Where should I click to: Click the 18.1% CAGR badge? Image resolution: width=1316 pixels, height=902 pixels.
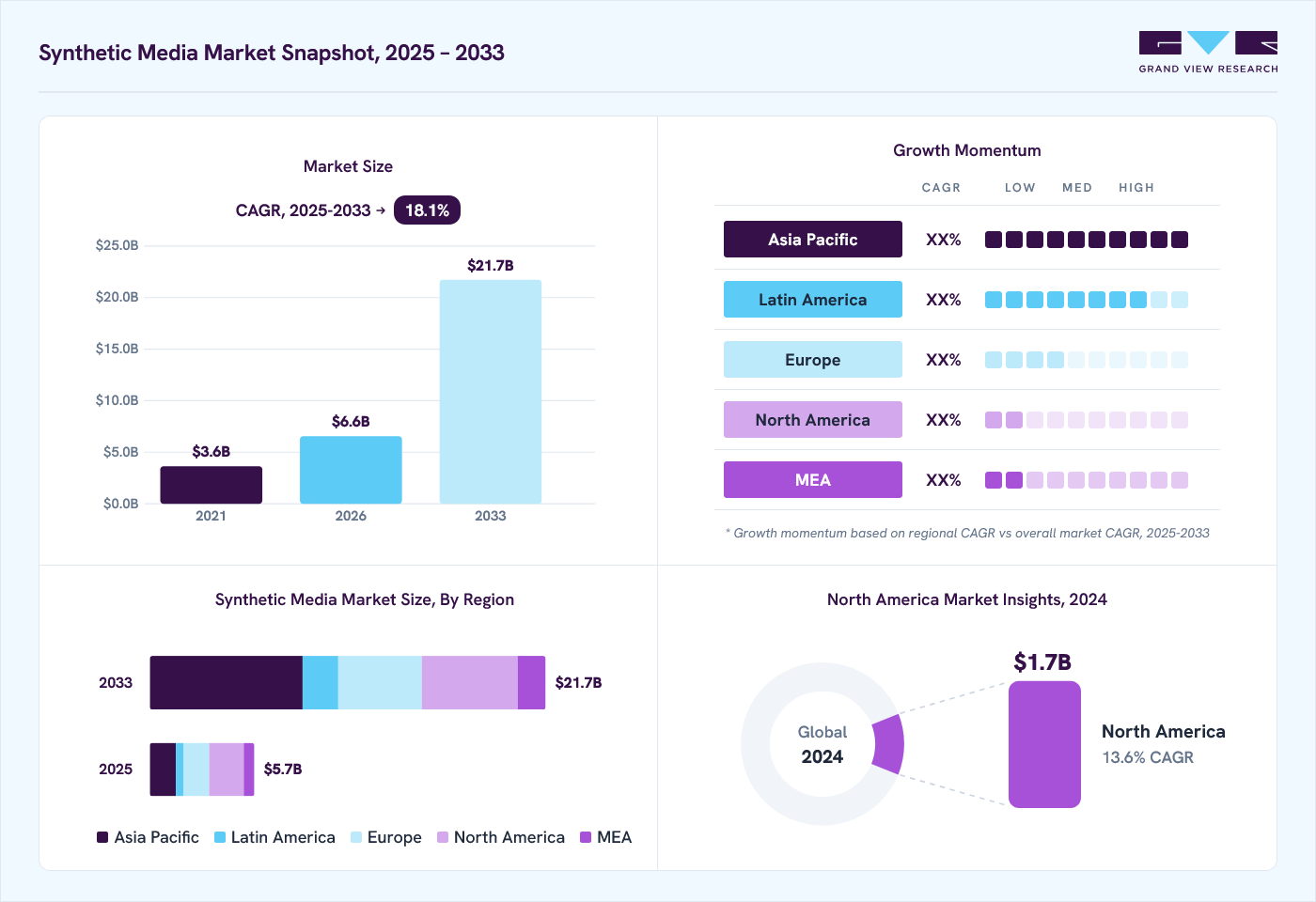coord(427,210)
